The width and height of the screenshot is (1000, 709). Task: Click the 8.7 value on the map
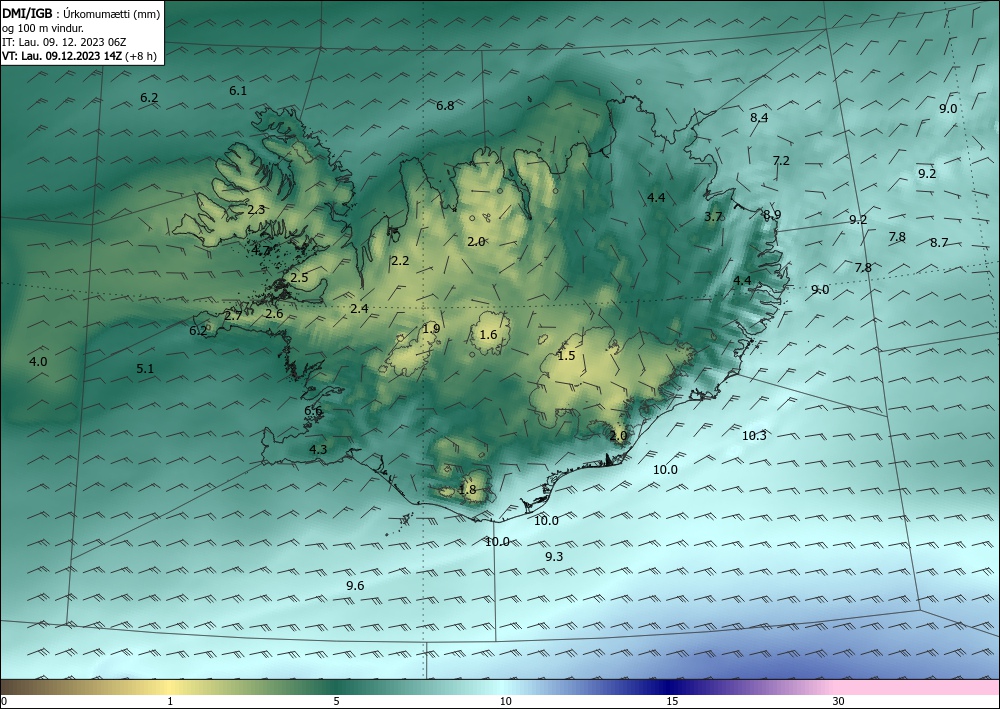(x=939, y=243)
